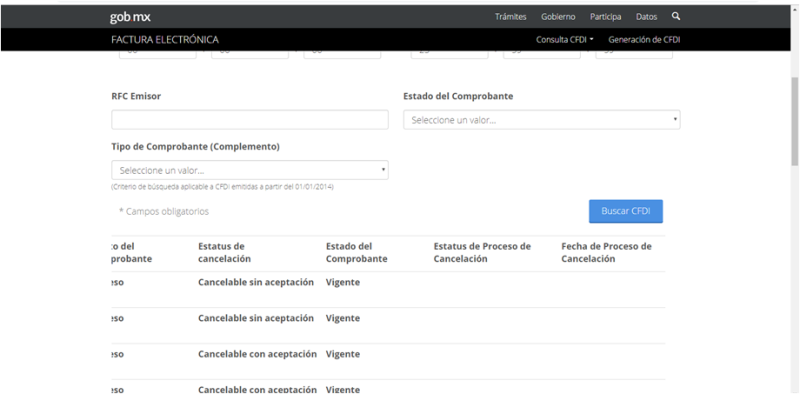Viewport: 800px width, 394px height.
Task: Select first Cancelable con aceptación cell
Action: pos(257,354)
